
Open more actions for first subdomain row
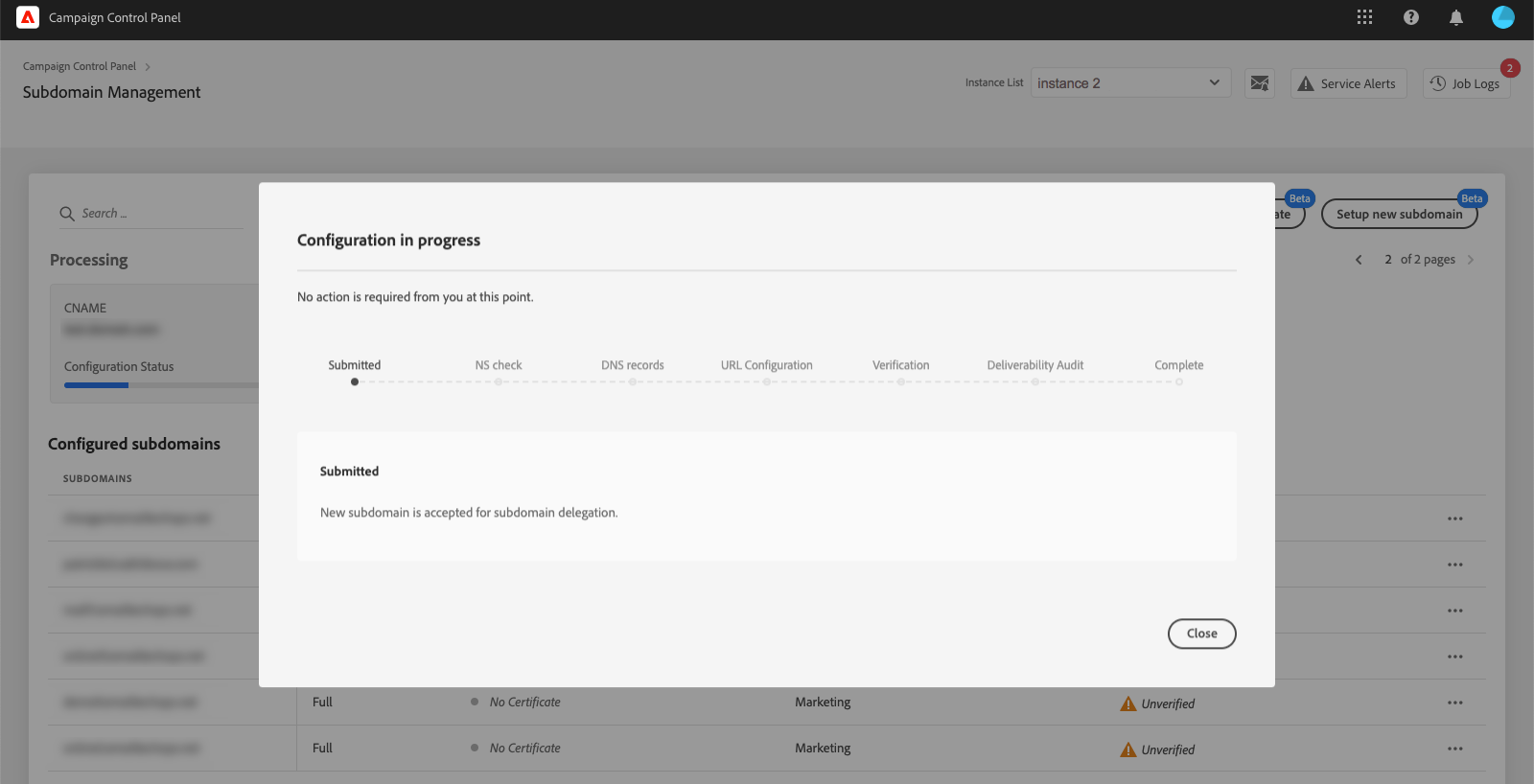pyautogui.click(x=1454, y=519)
